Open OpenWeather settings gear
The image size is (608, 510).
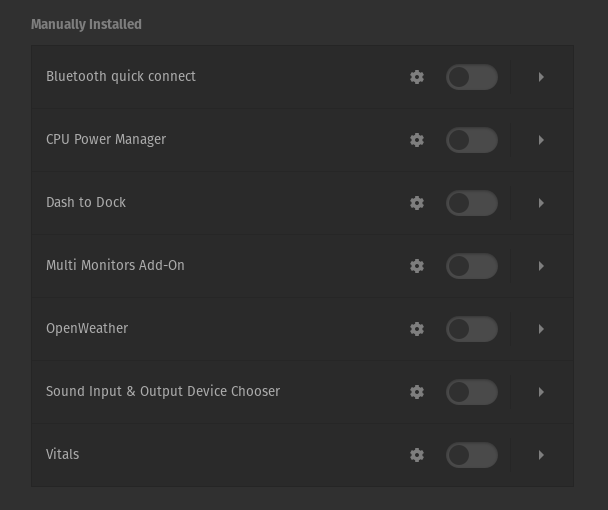coord(417,329)
